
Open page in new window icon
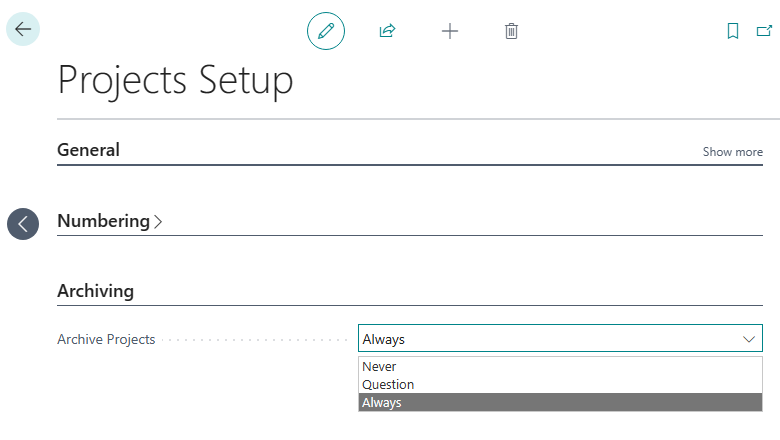pos(763,31)
